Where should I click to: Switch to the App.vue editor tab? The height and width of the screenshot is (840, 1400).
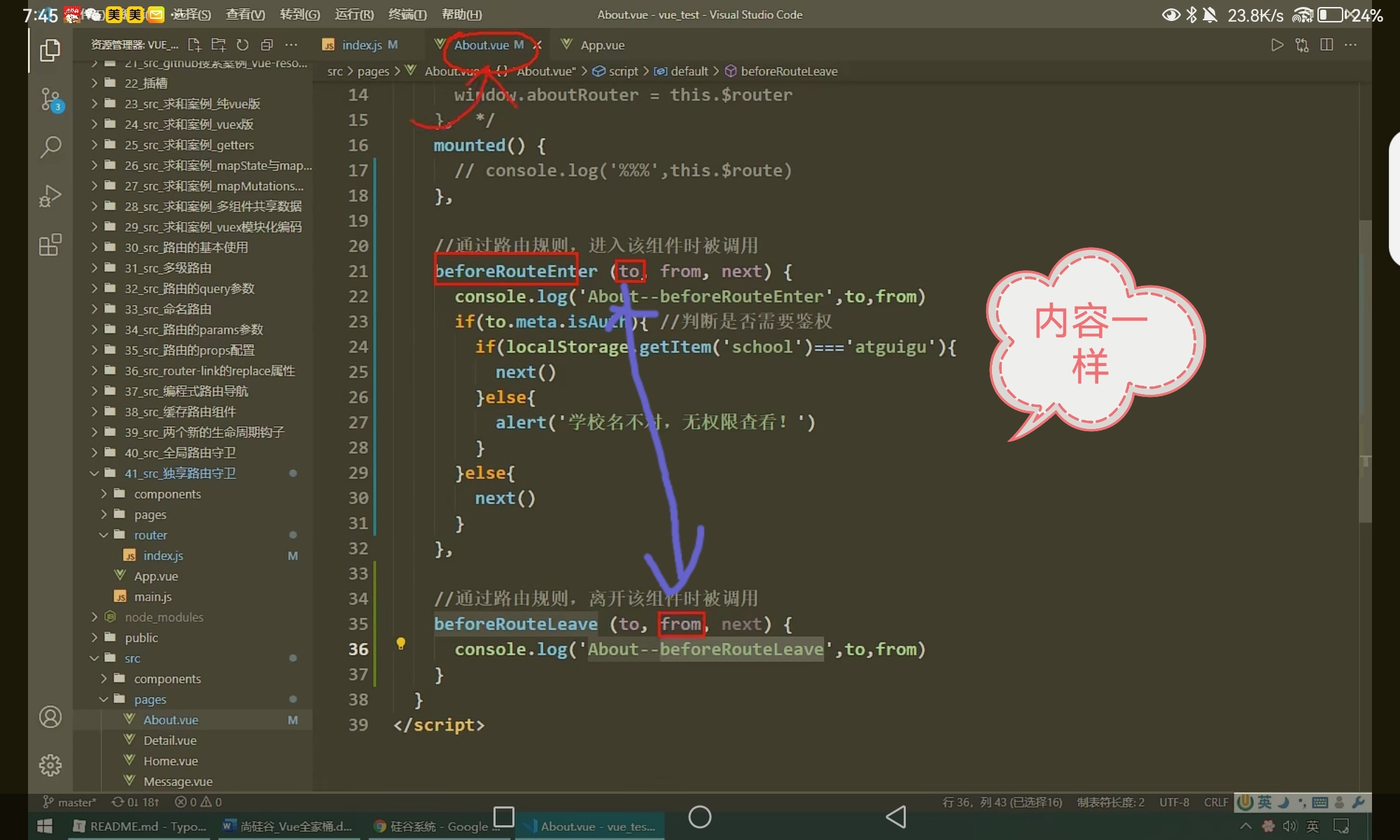tap(601, 45)
